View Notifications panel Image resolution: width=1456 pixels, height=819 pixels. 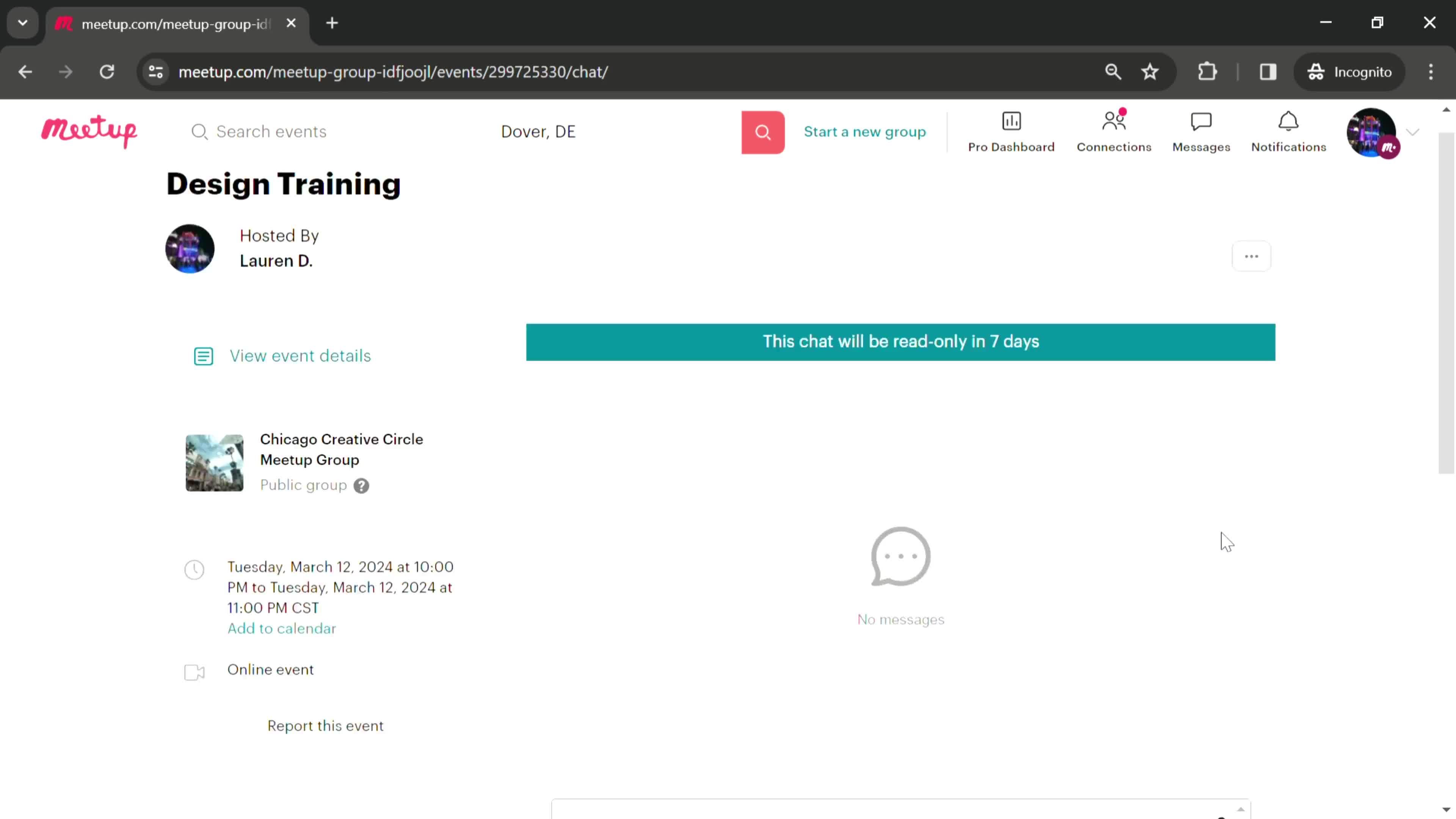pos(1288,131)
